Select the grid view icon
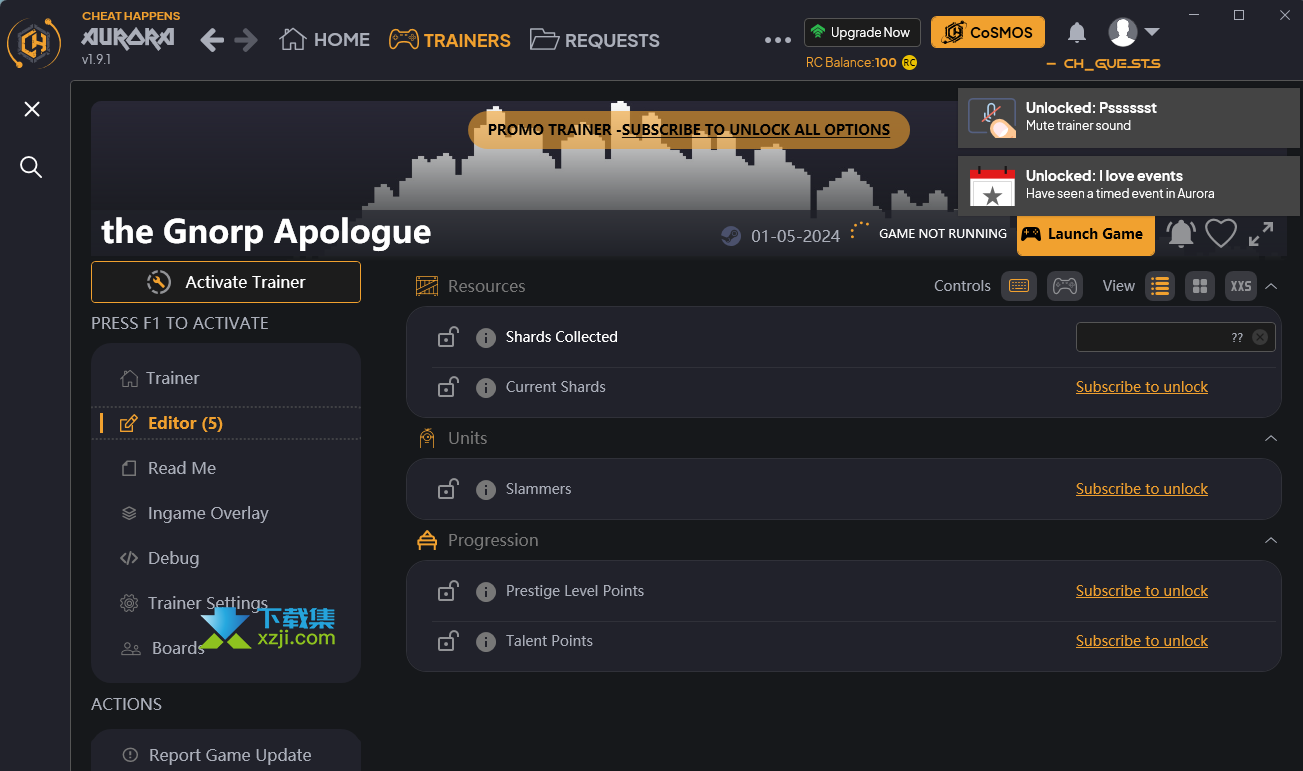 (1200, 286)
